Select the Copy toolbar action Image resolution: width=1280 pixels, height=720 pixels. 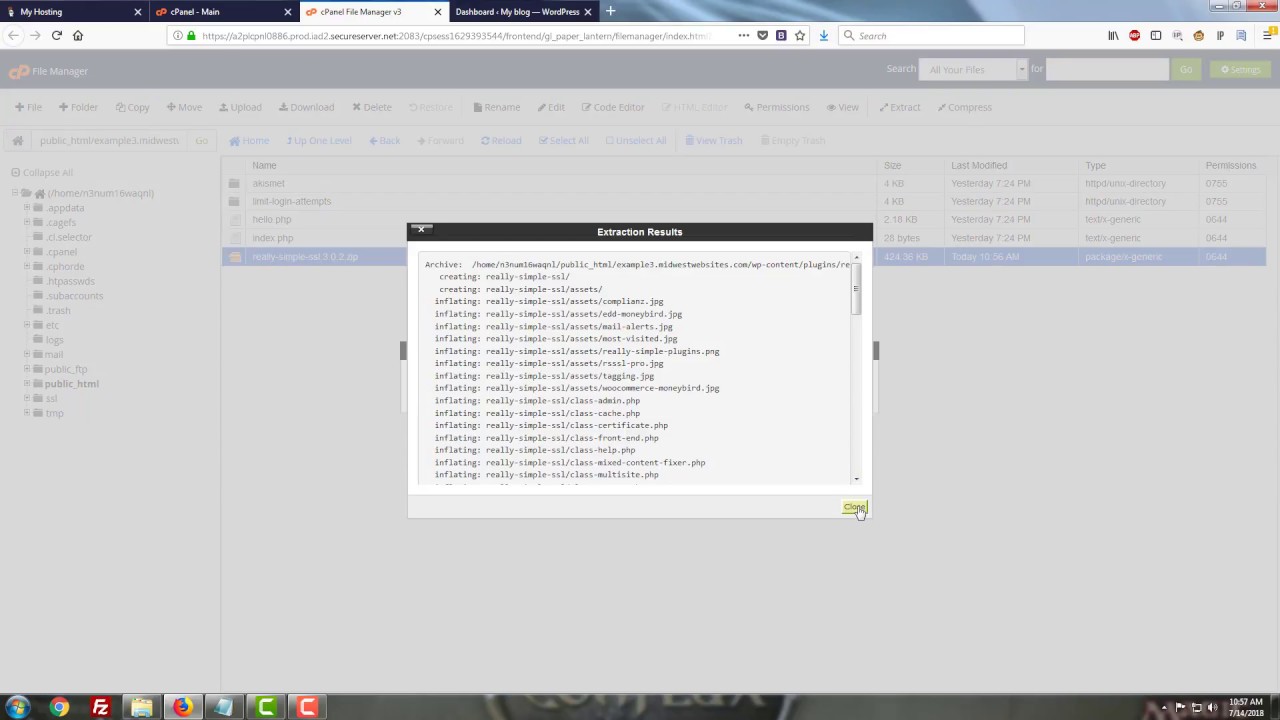[x=132, y=107]
